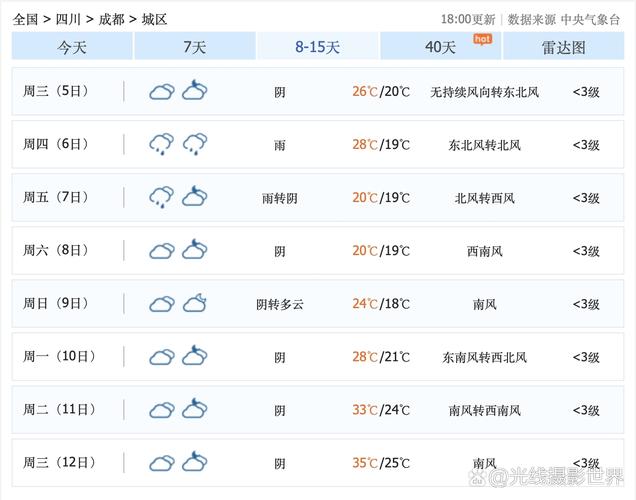Open the 40天 forecast tab
636x500 pixels.
coord(440,47)
